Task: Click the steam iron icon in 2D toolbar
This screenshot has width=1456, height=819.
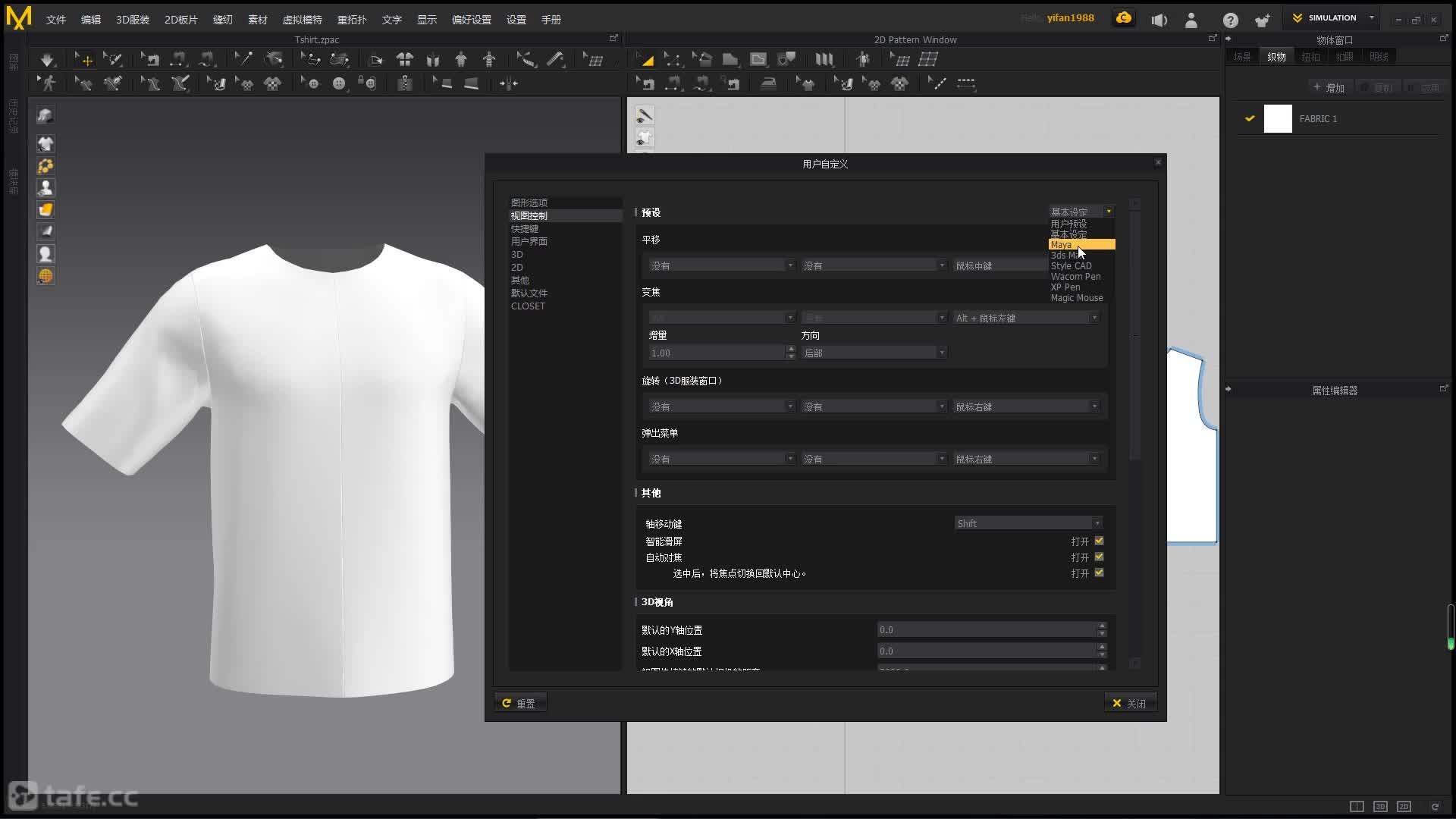Action: pos(768,83)
